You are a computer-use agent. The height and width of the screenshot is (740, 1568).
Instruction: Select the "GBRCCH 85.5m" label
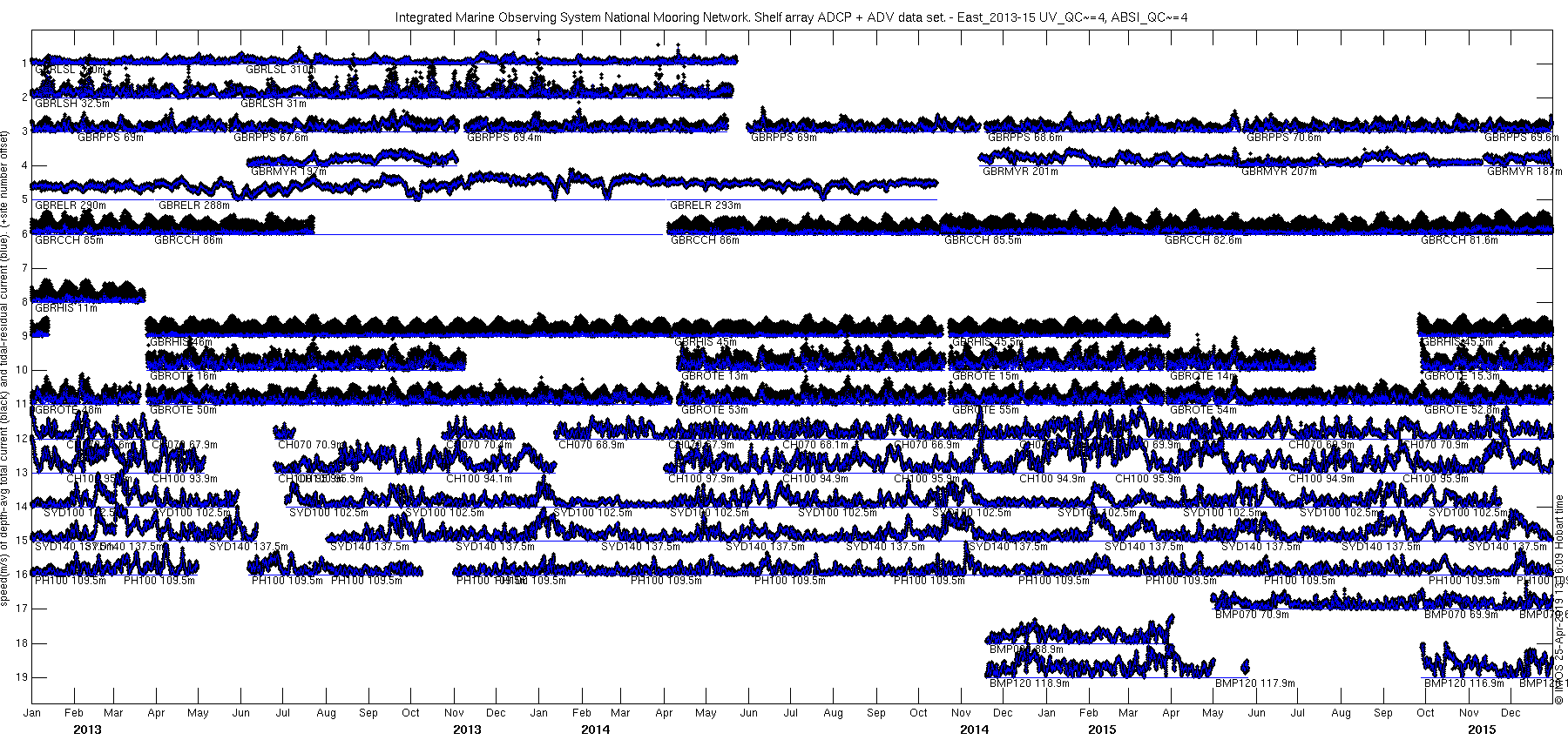coord(983,240)
